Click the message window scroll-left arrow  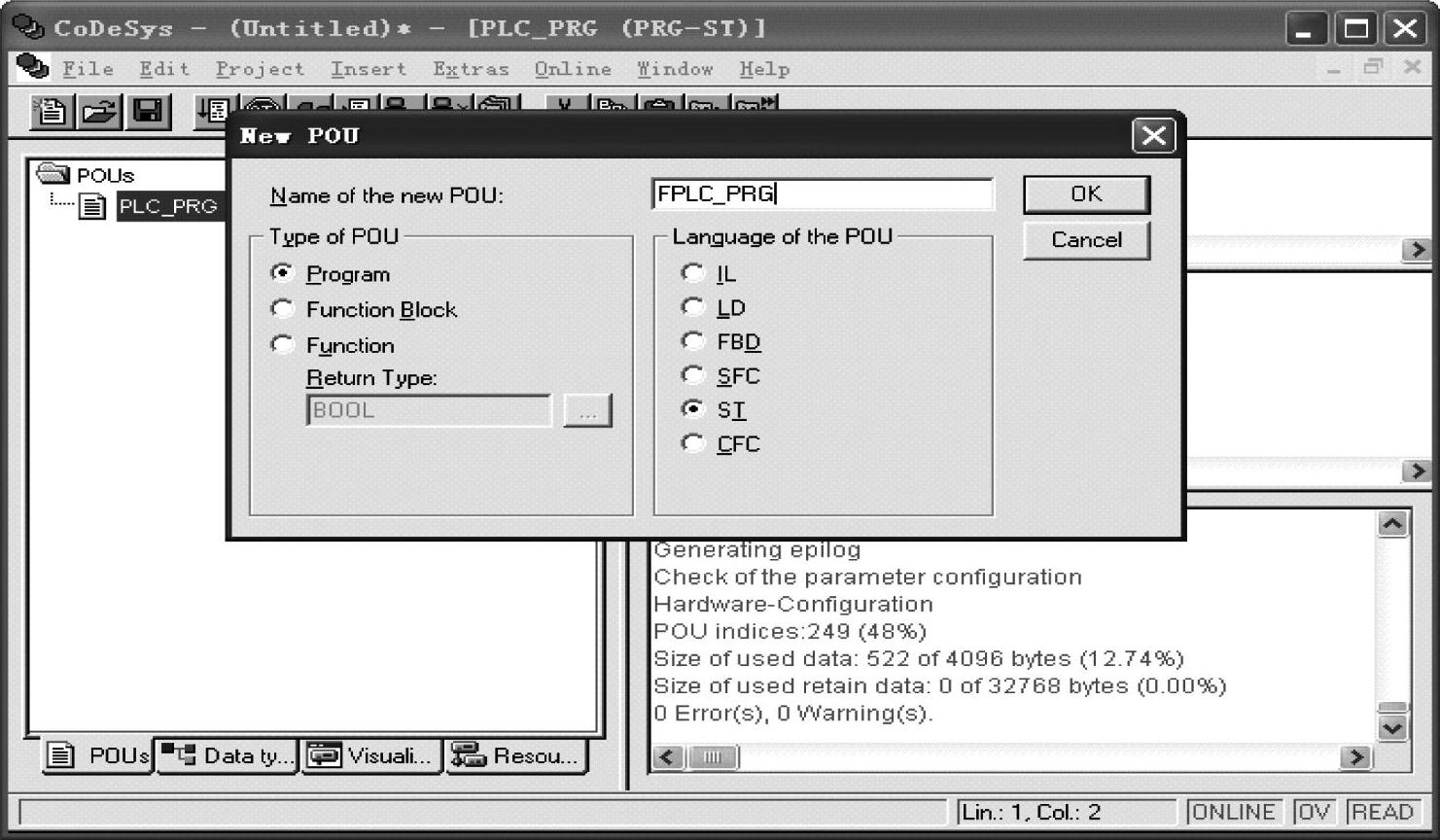pyautogui.click(x=668, y=756)
